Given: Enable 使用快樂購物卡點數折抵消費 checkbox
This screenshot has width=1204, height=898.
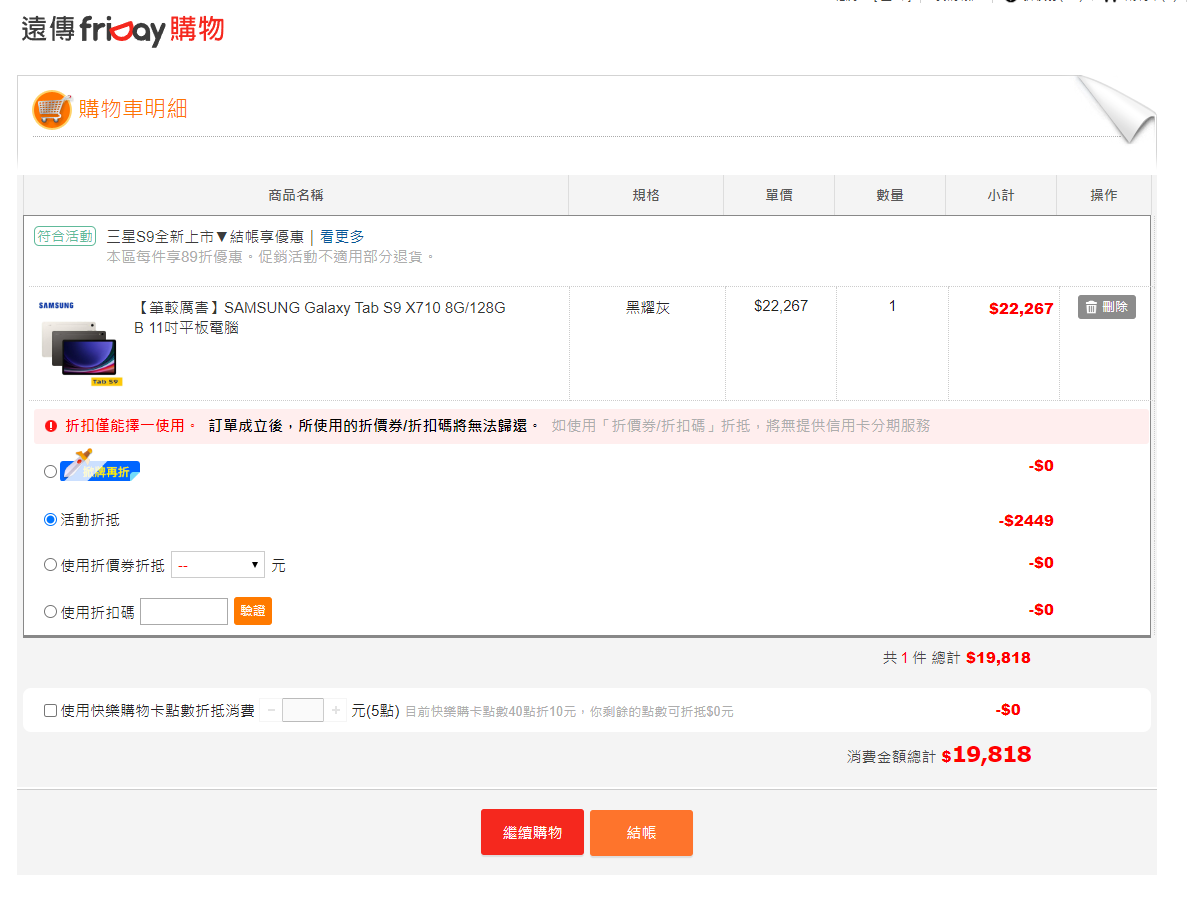Looking at the screenshot, I should click(51, 711).
